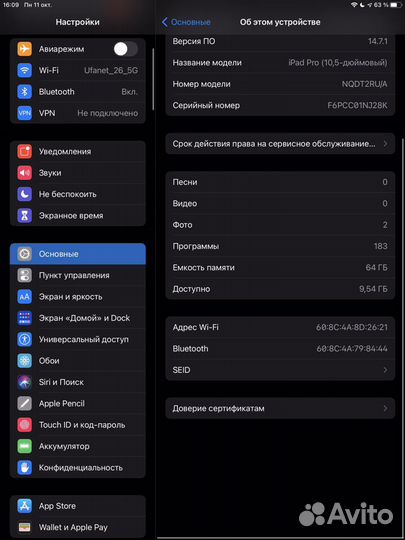Tap the Не беспокоить moon icon
This screenshot has height=540, width=405.
tap(24, 194)
